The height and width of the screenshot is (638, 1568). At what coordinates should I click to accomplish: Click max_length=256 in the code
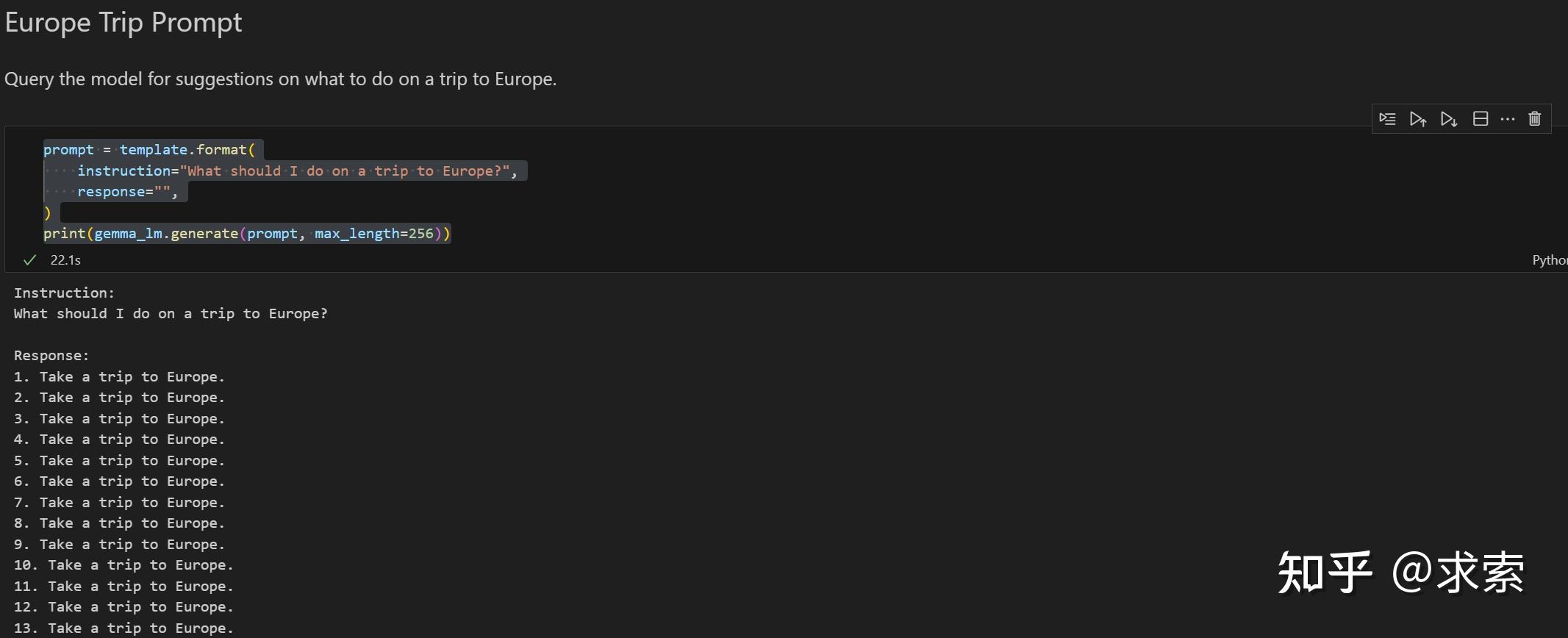374,234
